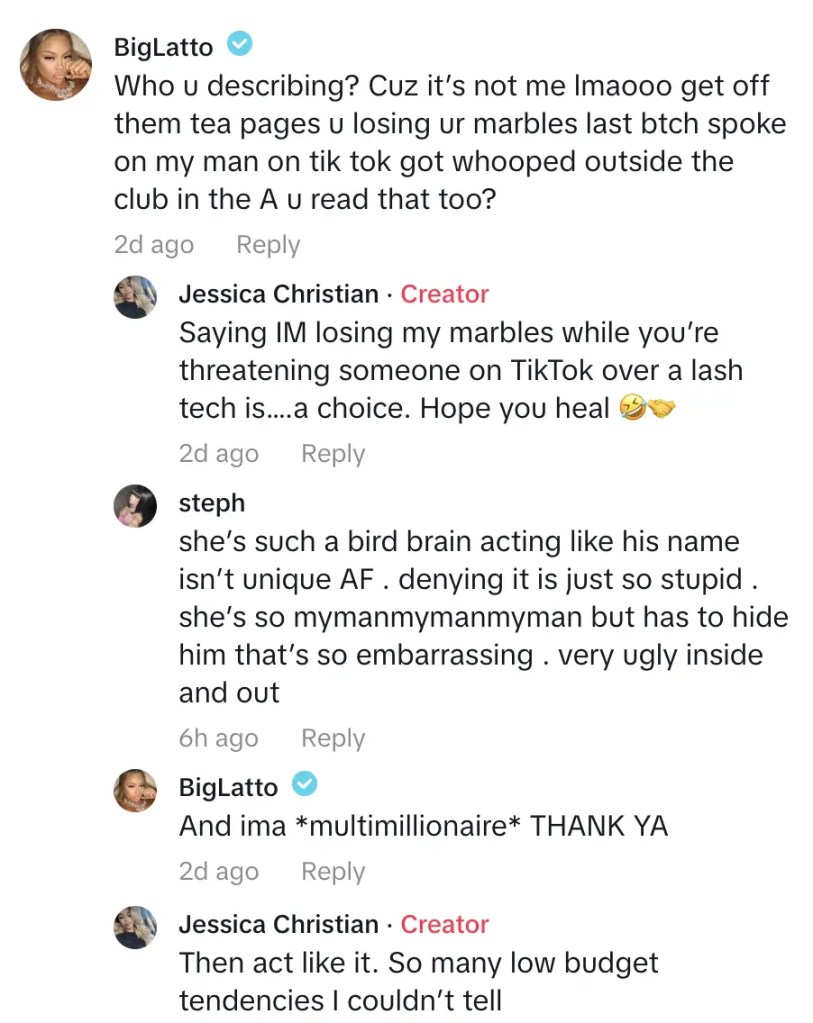Open Jessica Christian's profile above 'Then act like it'
This screenshot has width=813, height=1023.
[x=278, y=924]
